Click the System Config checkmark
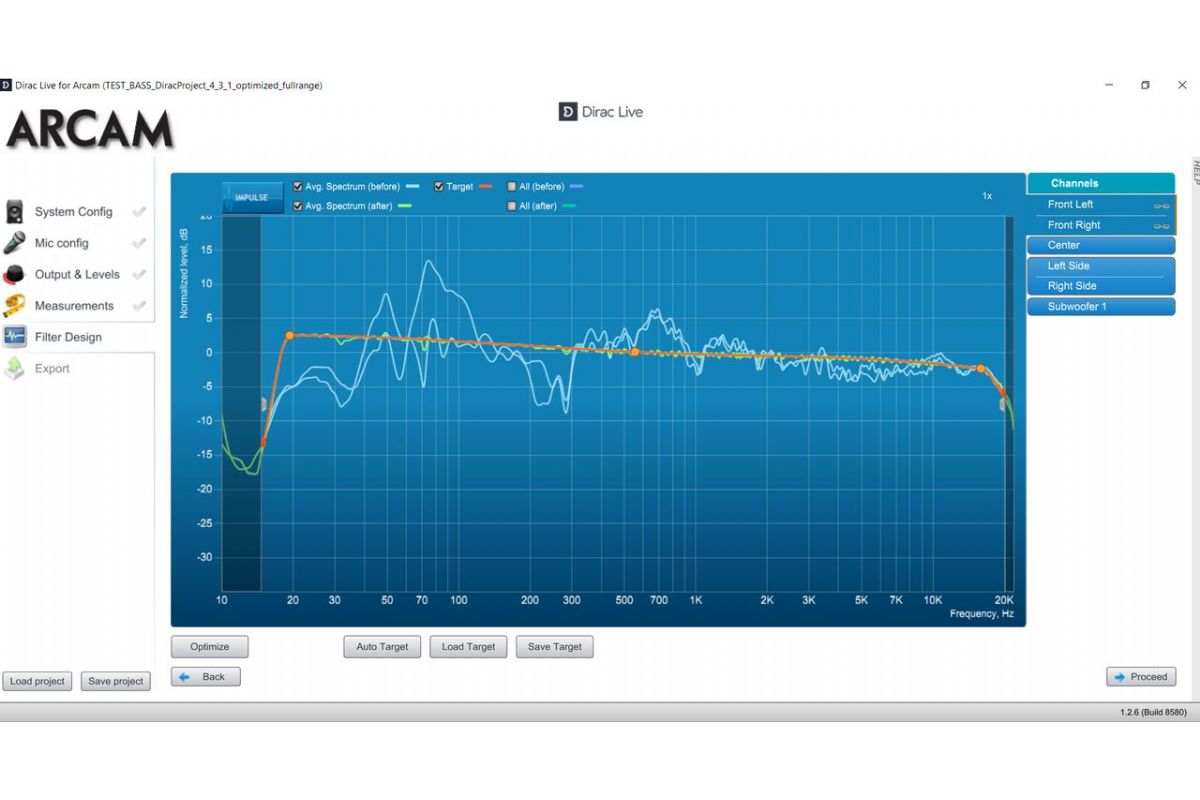The image size is (1200, 800). (x=139, y=212)
